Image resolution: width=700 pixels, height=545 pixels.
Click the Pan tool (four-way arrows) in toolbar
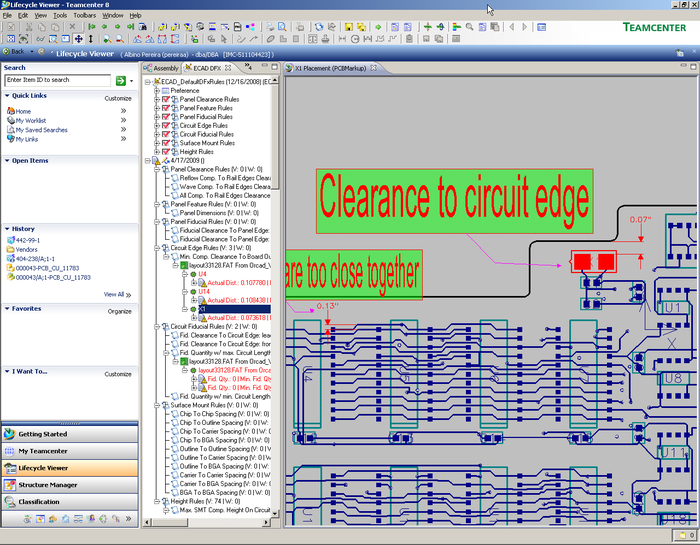pos(79,39)
